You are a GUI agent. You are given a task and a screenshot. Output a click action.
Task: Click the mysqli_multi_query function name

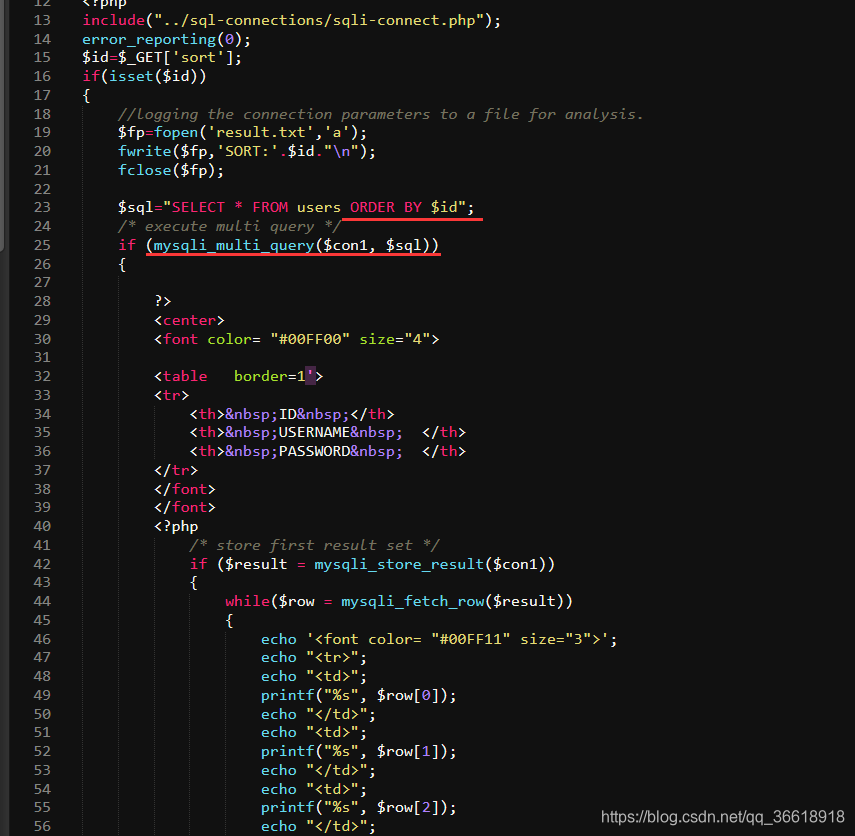coord(234,245)
